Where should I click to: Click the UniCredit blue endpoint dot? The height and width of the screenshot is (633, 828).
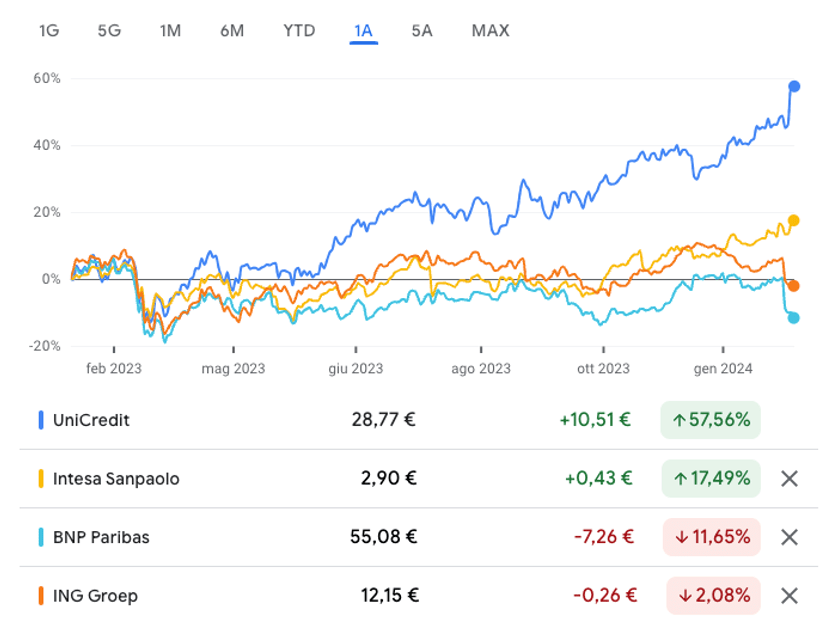pos(794,87)
